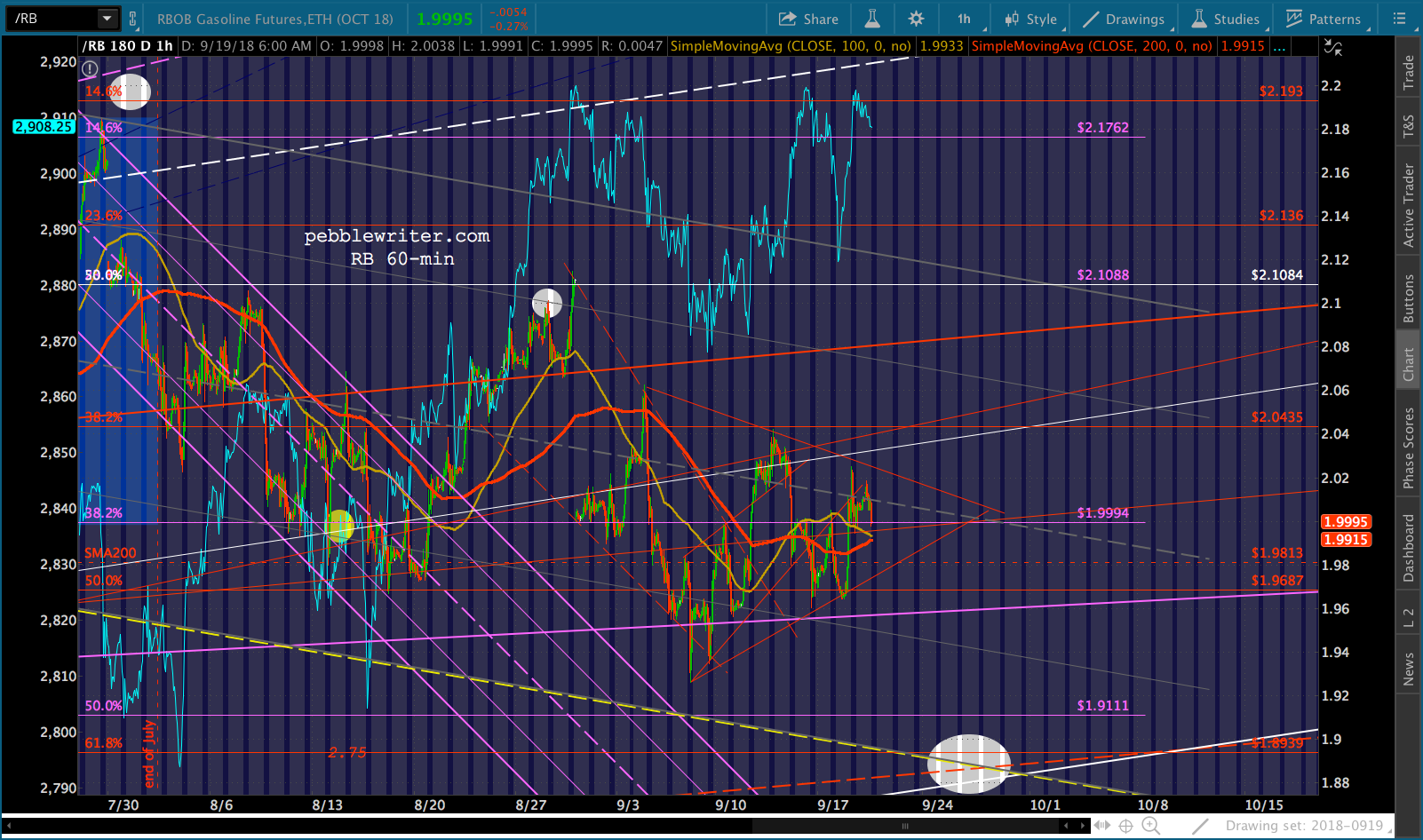
Task: Click the $2.1088 level label
Action: tap(1102, 275)
